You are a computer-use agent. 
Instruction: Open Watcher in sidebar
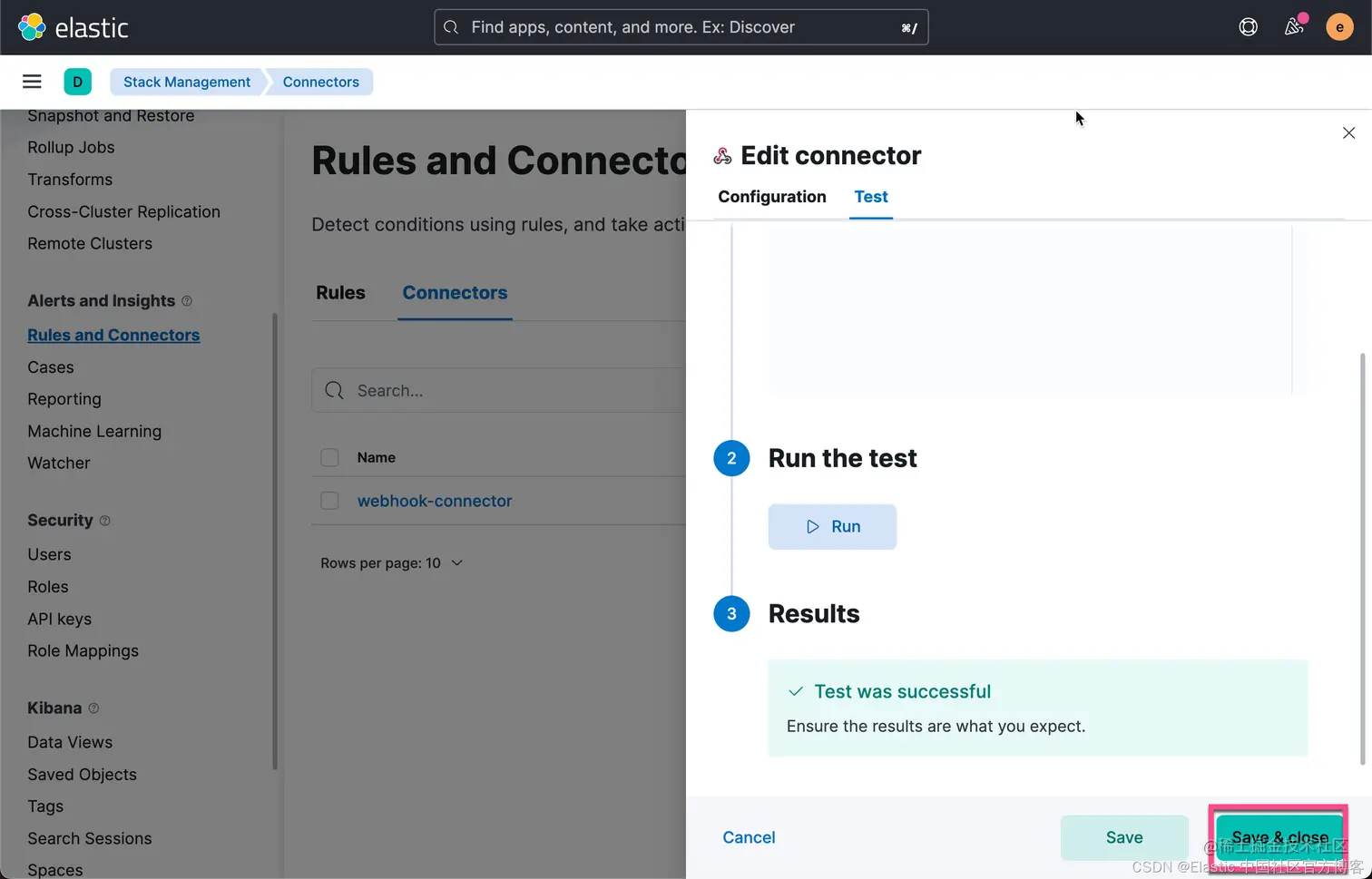coord(59,464)
